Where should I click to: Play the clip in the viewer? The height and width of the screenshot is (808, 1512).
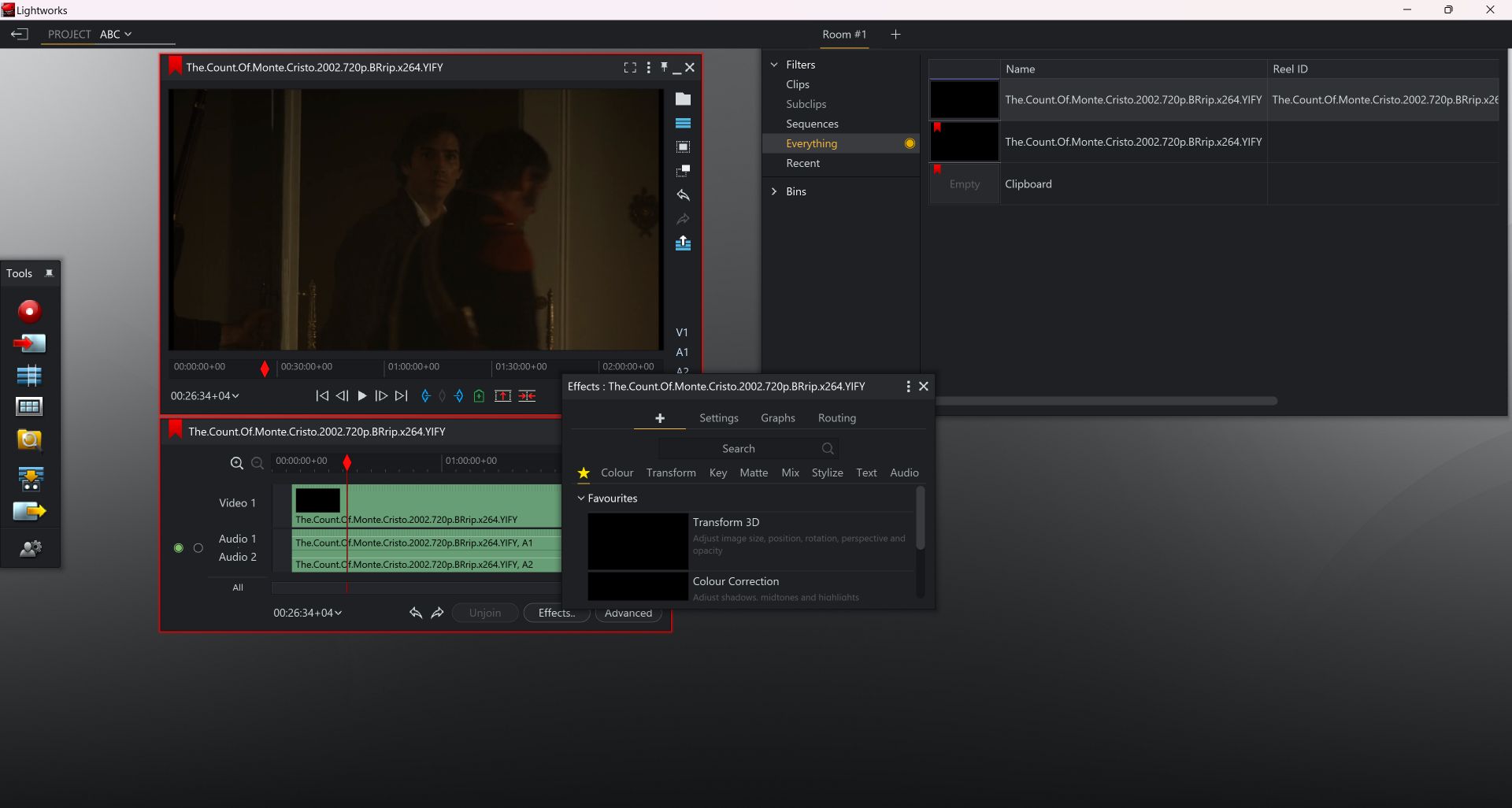coord(361,396)
